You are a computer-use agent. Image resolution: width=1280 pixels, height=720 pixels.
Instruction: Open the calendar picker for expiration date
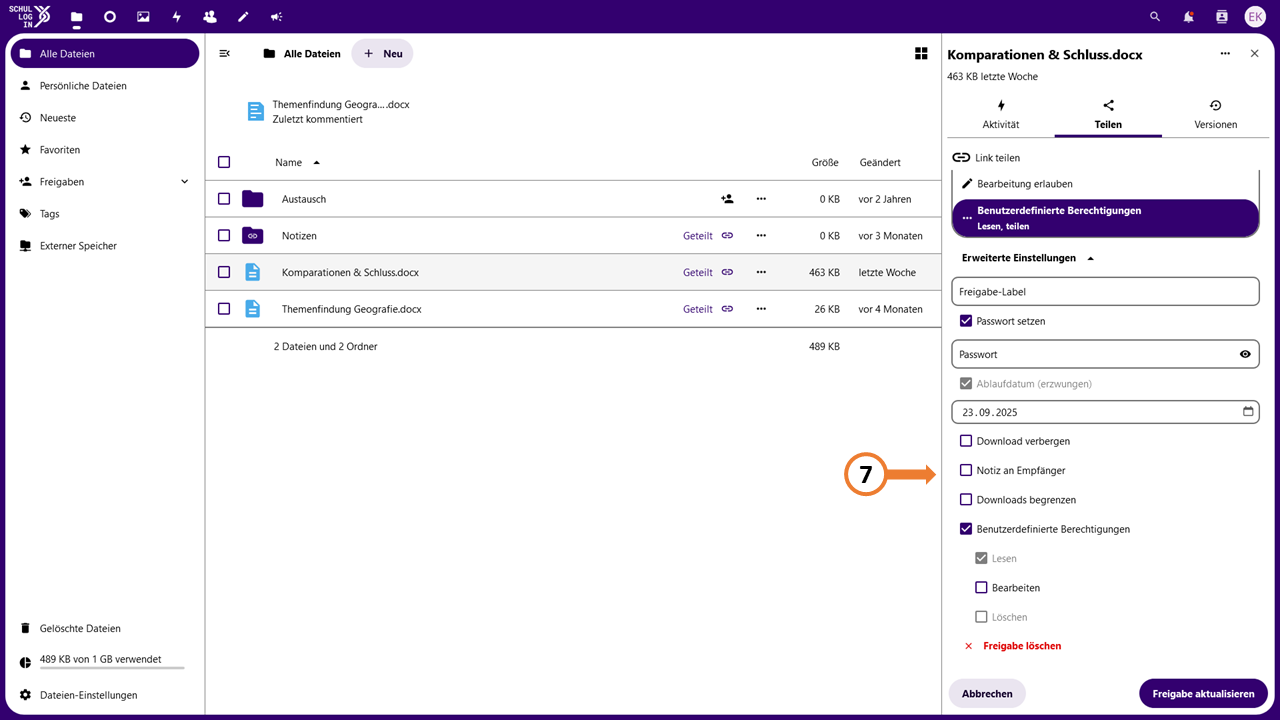1248,411
